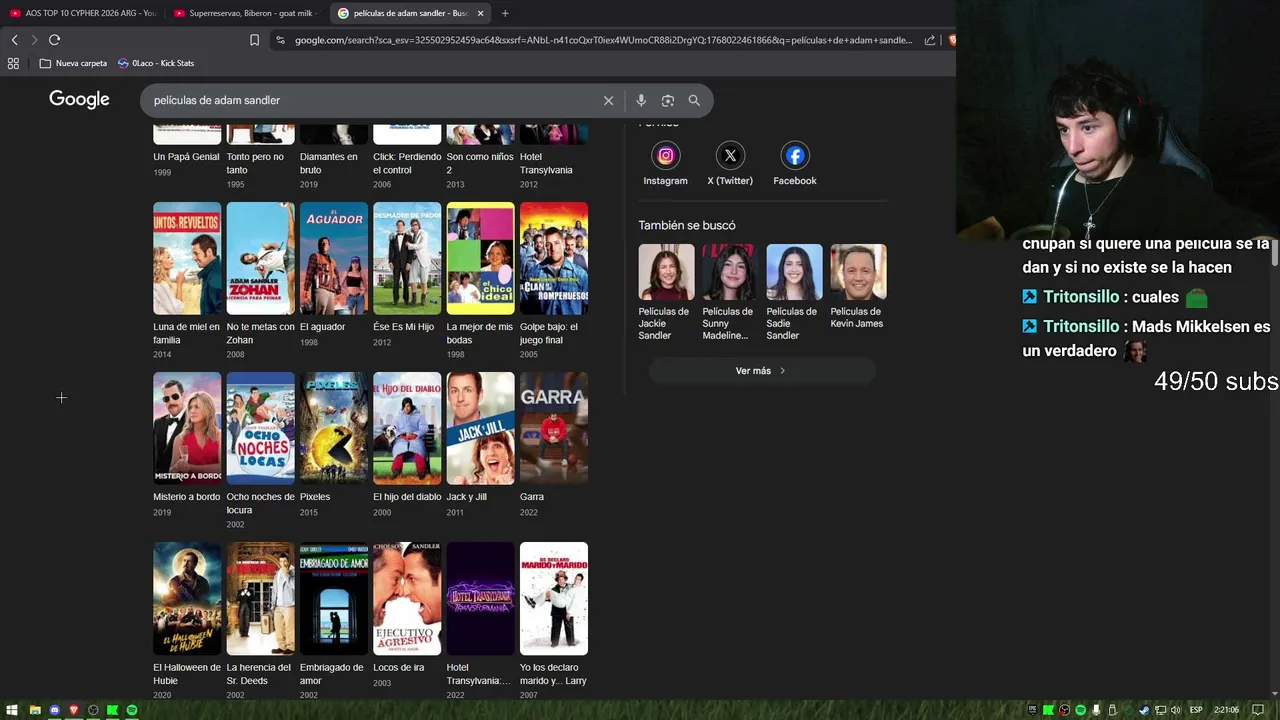The image size is (1280, 720).
Task: Open site settings icon in address bar
Action: pos(281,40)
